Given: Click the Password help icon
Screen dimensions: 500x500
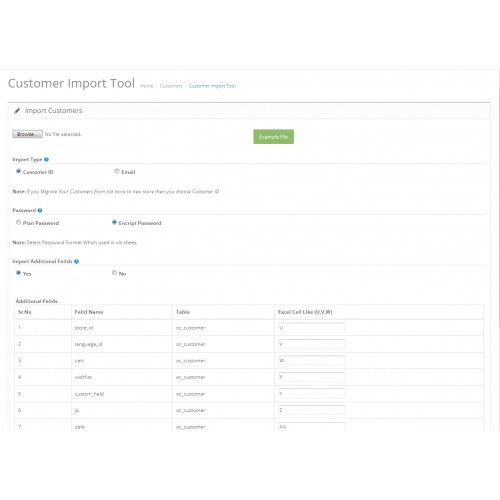Looking at the screenshot, I should pos(40,211).
